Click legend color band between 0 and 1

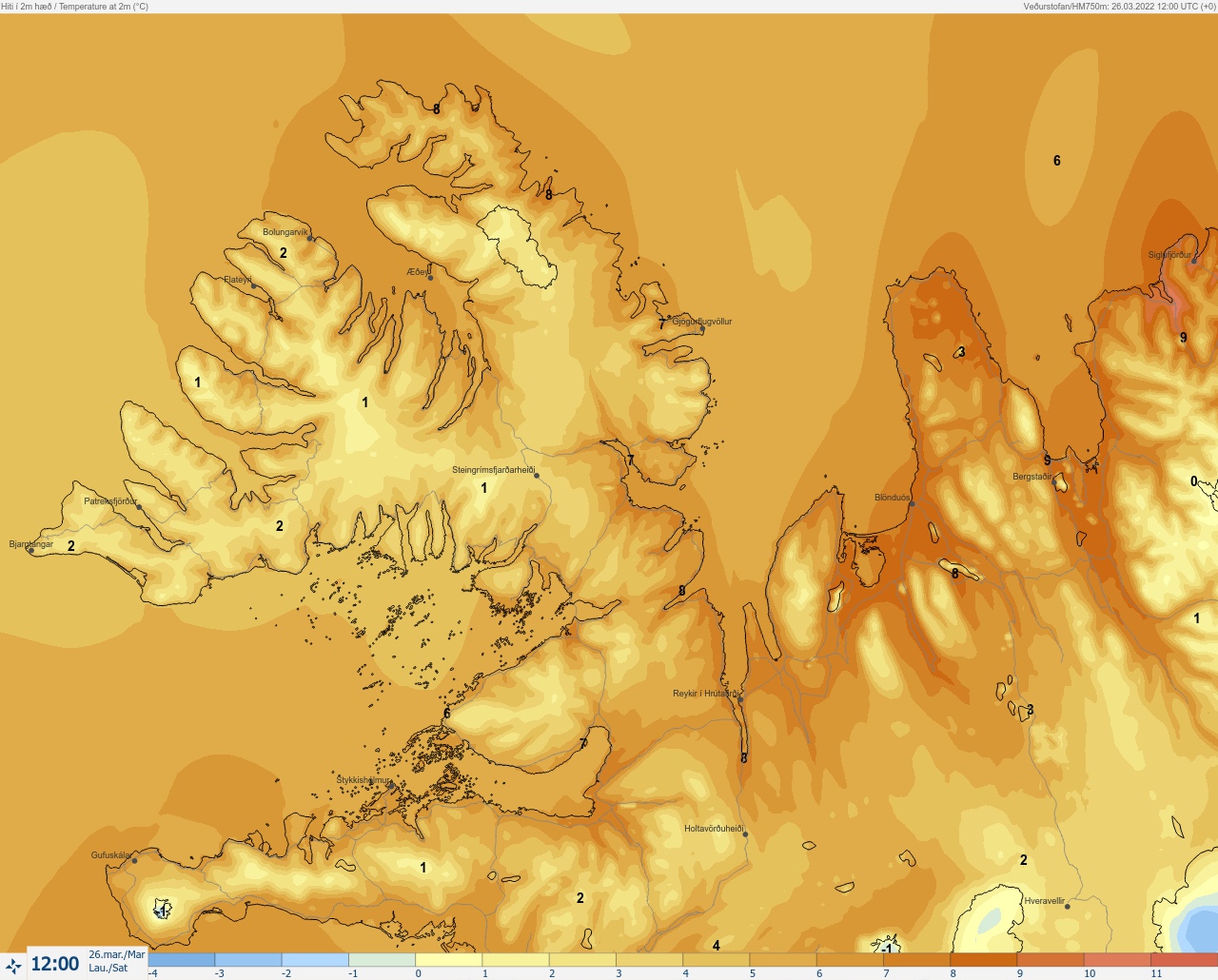(x=448, y=960)
